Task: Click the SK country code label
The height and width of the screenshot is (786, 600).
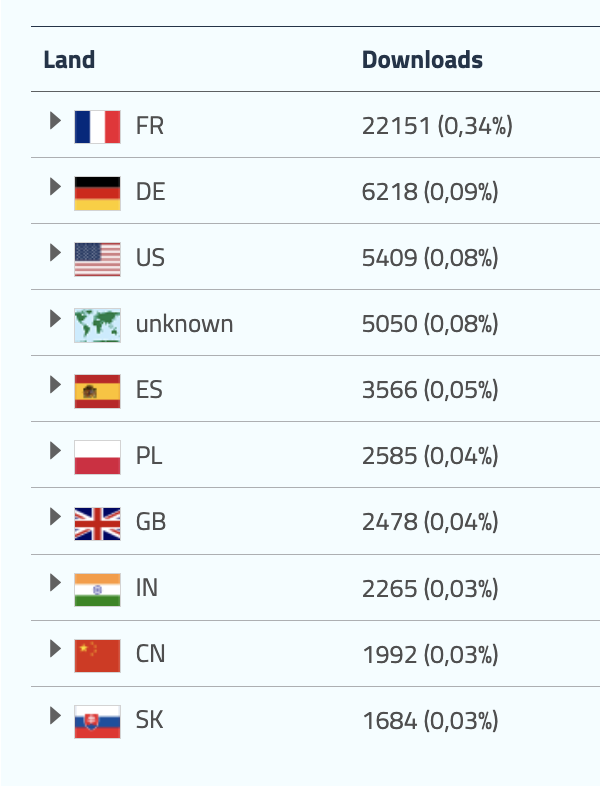Action: pos(150,720)
